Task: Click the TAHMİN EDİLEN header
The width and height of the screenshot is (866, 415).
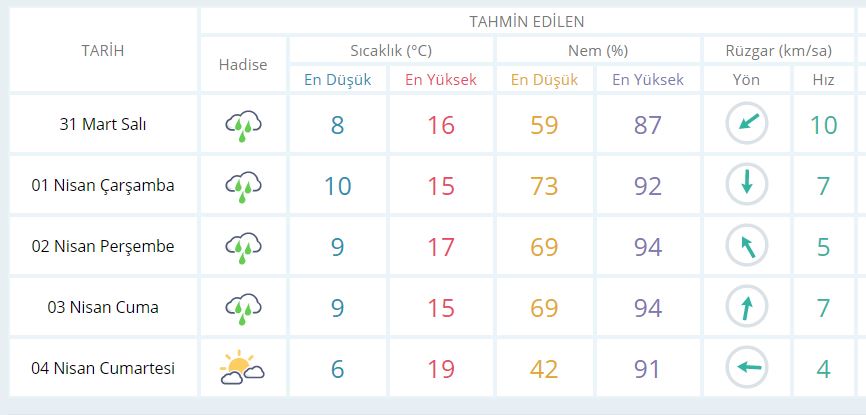Action: tap(526, 21)
